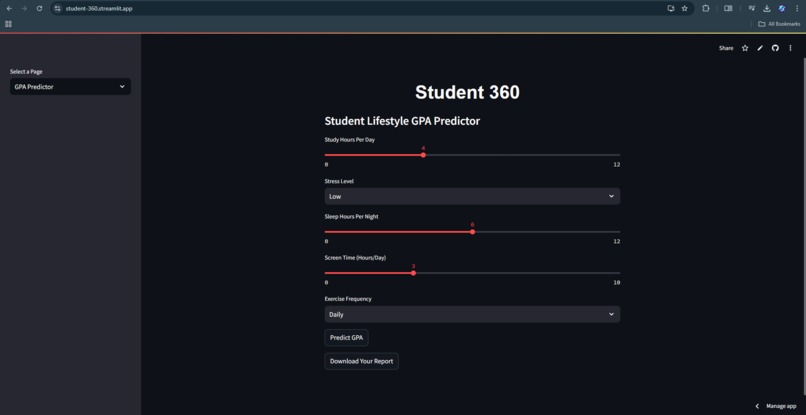Click the Student 360 page title
This screenshot has height=415, width=806.
467,92
